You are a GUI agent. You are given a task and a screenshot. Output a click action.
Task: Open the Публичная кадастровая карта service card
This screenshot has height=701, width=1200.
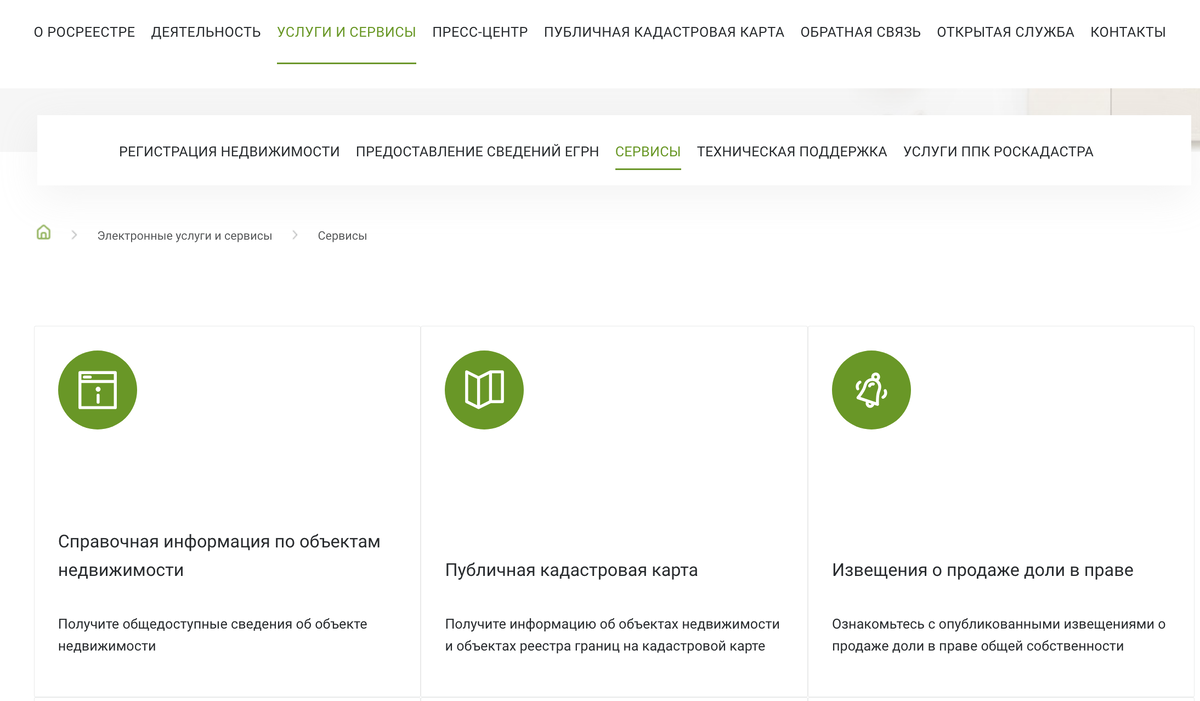tap(571, 569)
